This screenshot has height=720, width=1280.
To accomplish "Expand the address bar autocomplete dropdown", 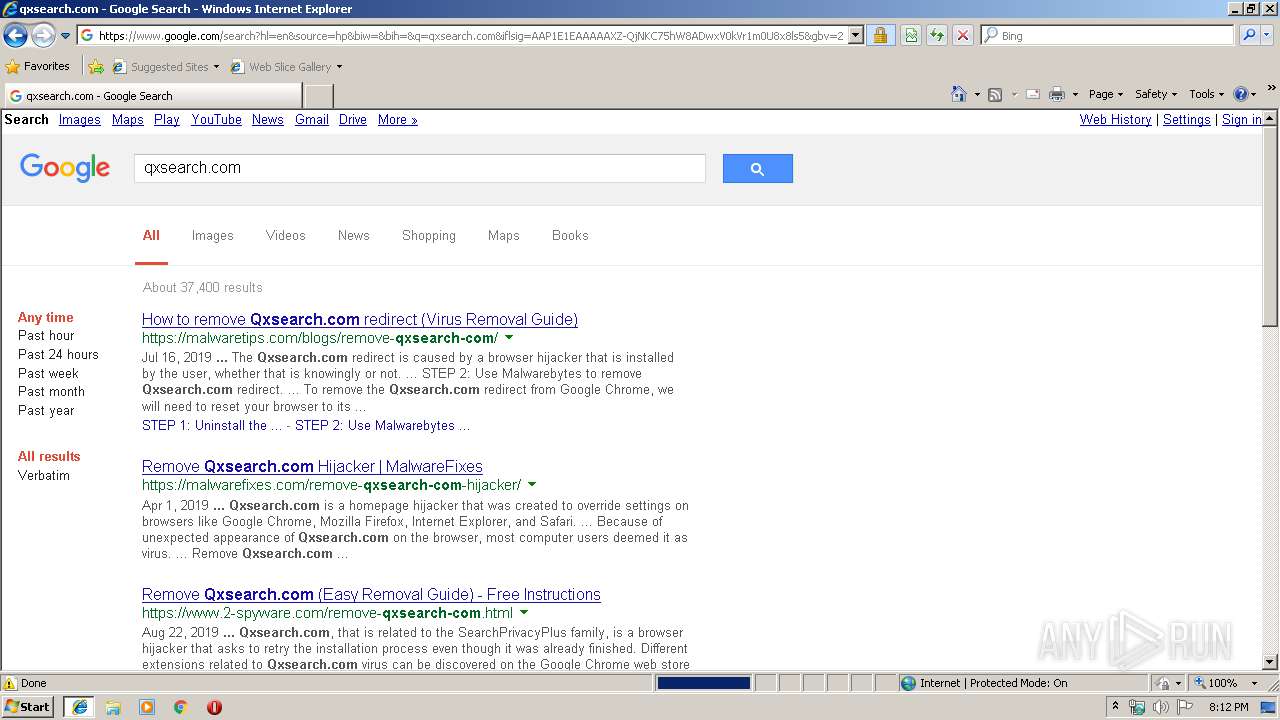I will (856, 35).
